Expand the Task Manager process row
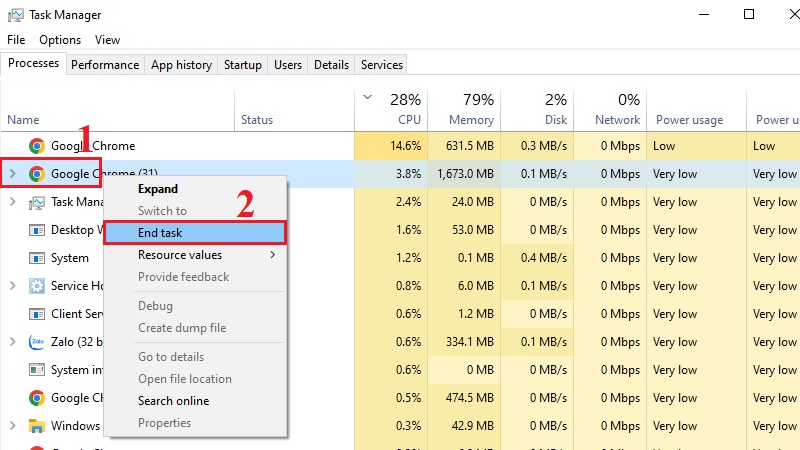 pyautogui.click(x=13, y=202)
